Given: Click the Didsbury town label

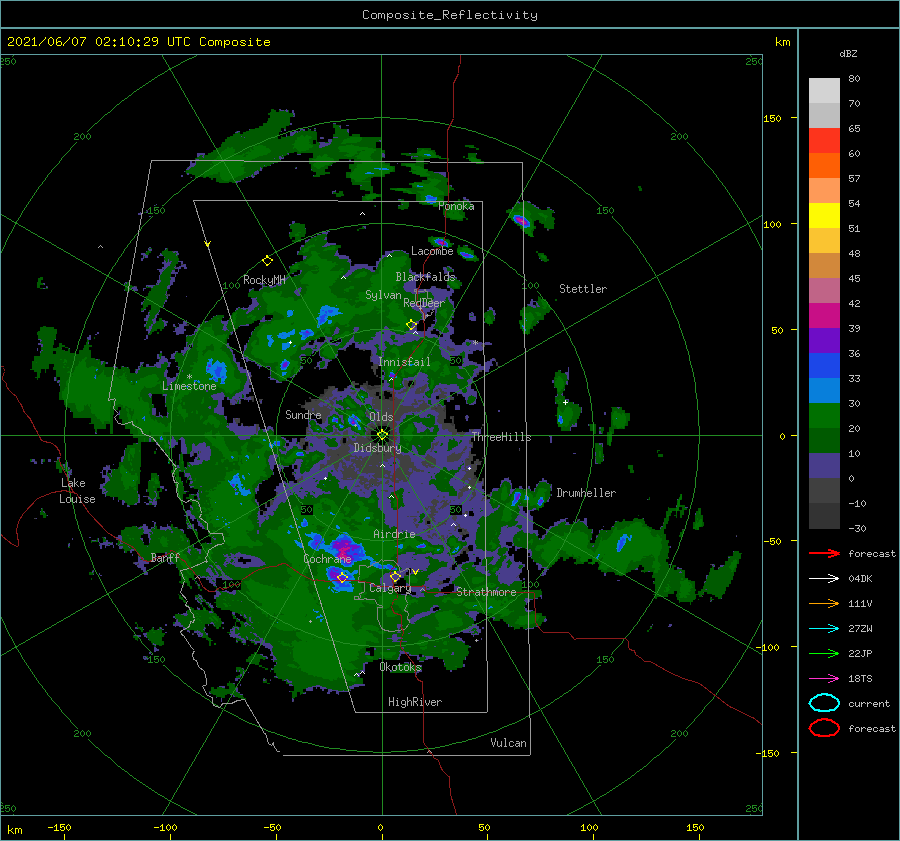Looking at the screenshot, I should [377, 448].
